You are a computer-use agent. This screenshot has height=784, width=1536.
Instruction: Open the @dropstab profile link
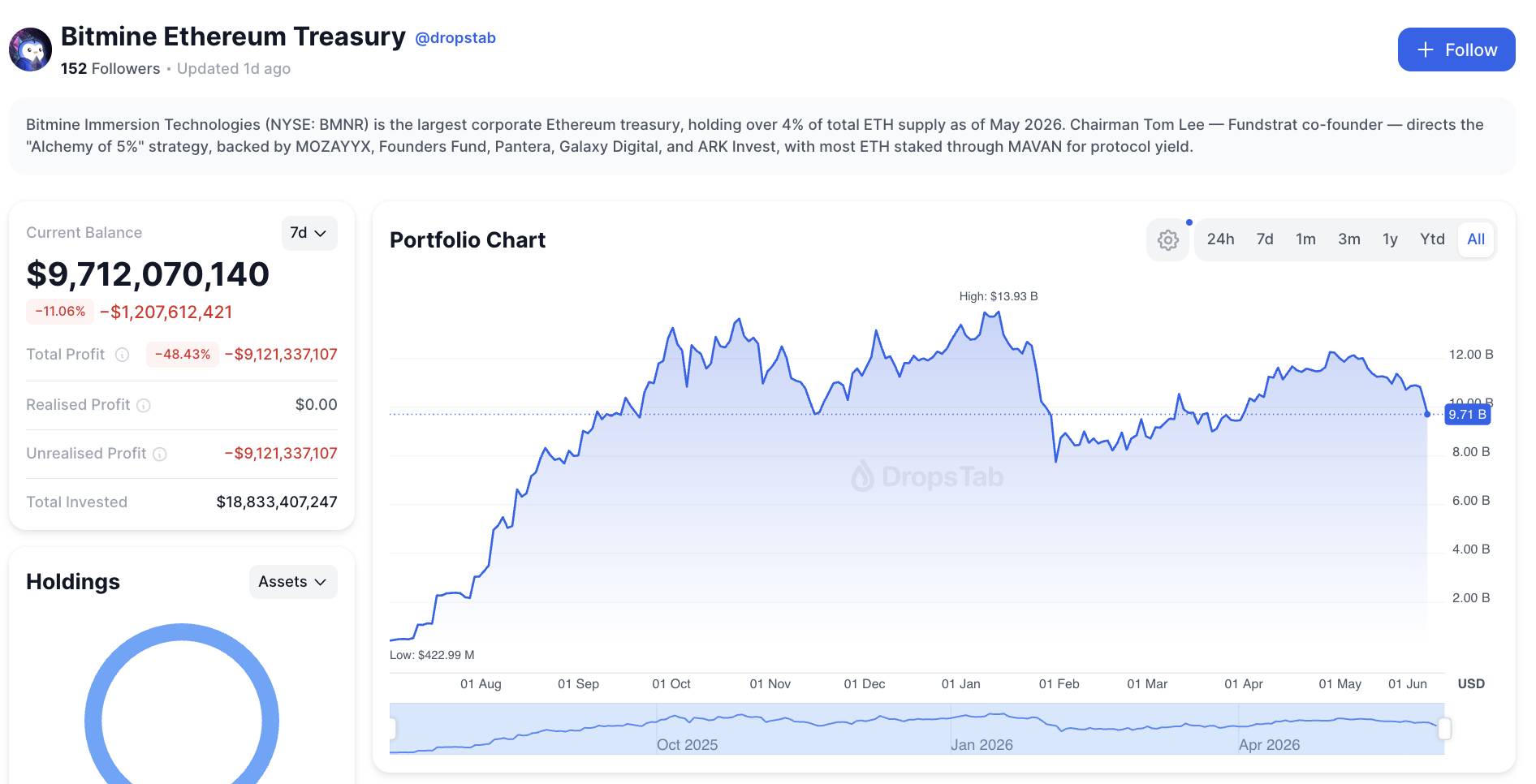coord(455,38)
